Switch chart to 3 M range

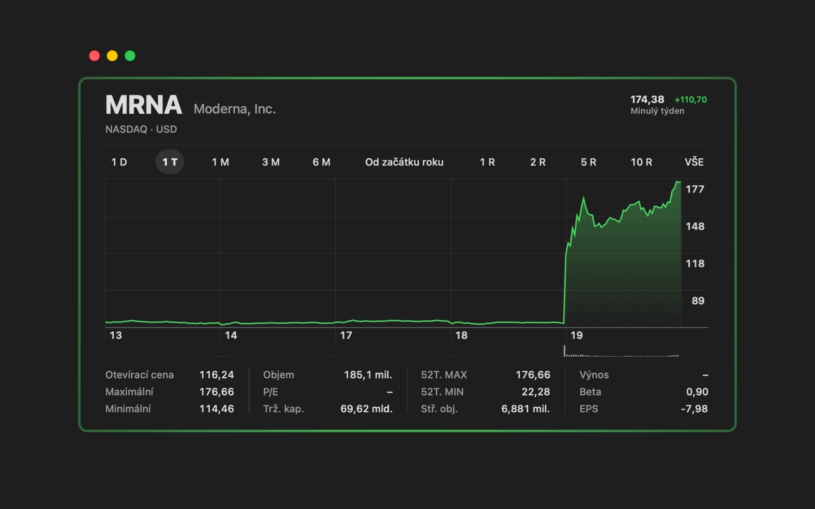tap(271, 162)
